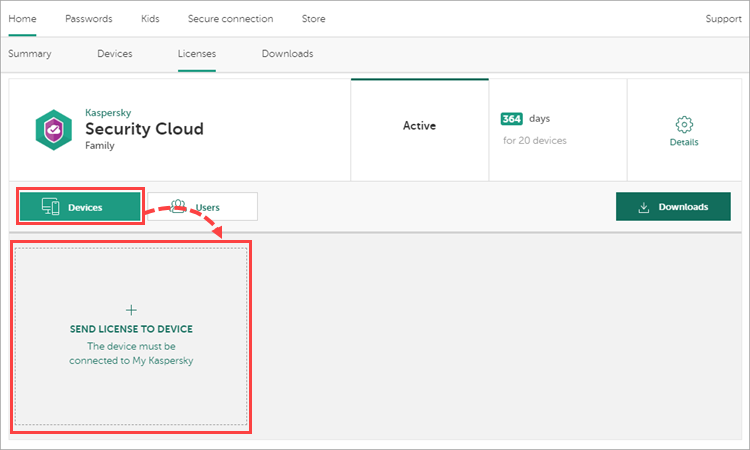Click the Kaspersky Security Cloud shield logo

pyautogui.click(x=54, y=130)
